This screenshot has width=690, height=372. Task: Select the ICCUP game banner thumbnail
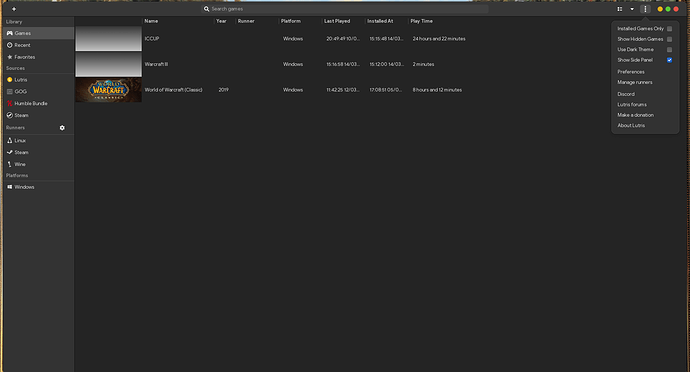[108, 39]
